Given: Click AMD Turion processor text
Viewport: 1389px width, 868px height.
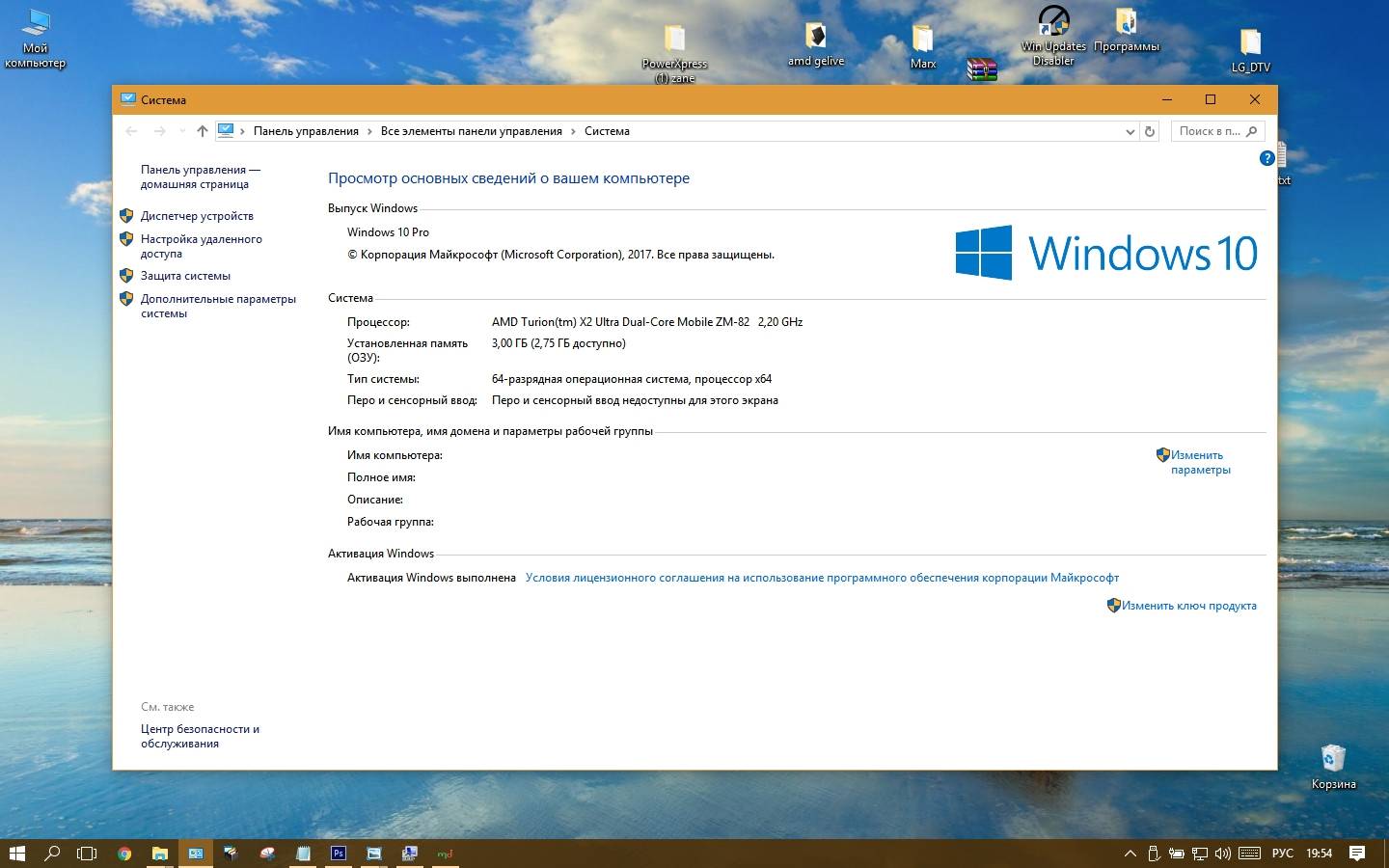Looking at the screenshot, I should [x=647, y=322].
